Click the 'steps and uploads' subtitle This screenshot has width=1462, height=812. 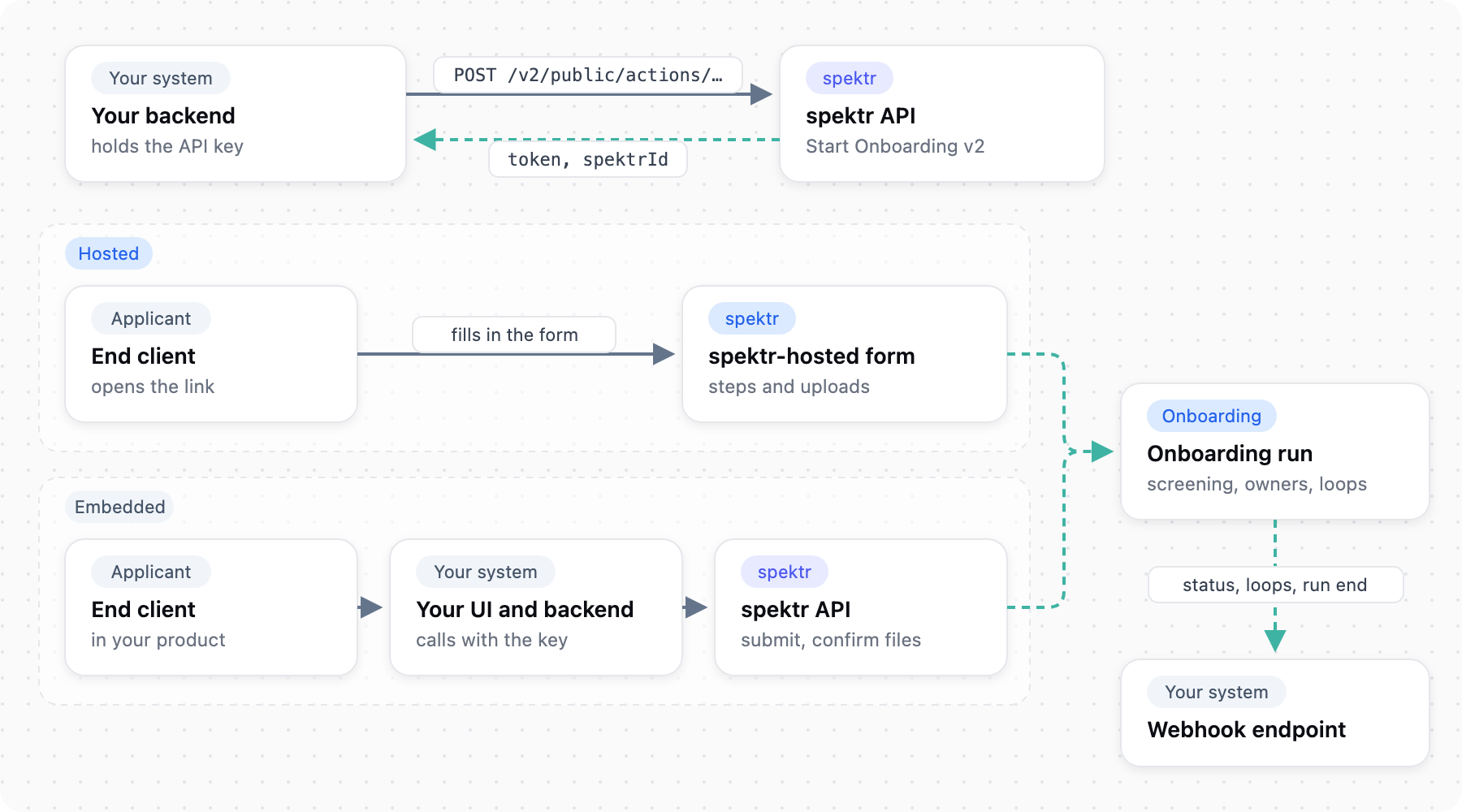[789, 387]
